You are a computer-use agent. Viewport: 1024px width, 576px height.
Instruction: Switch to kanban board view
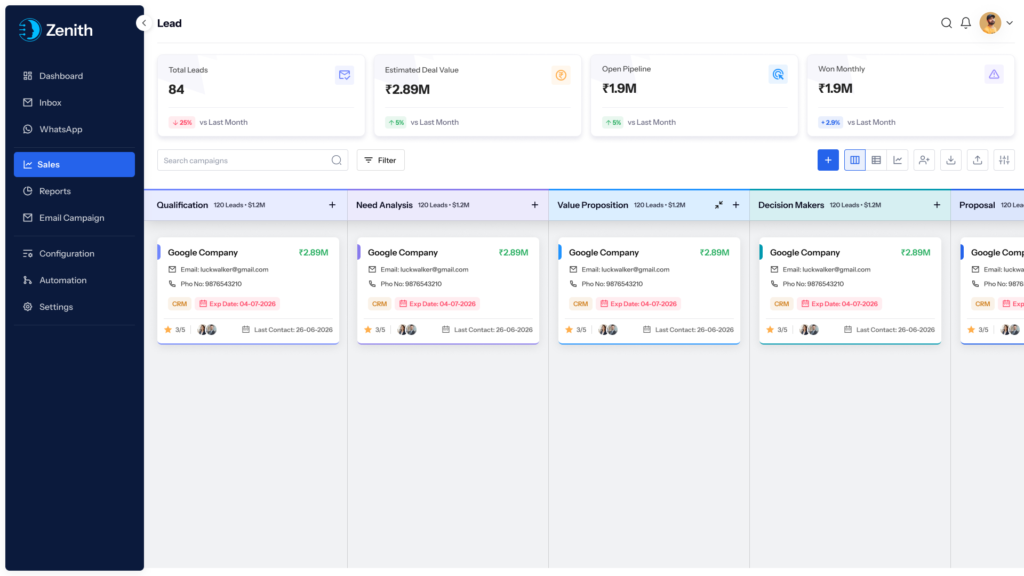point(855,160)
